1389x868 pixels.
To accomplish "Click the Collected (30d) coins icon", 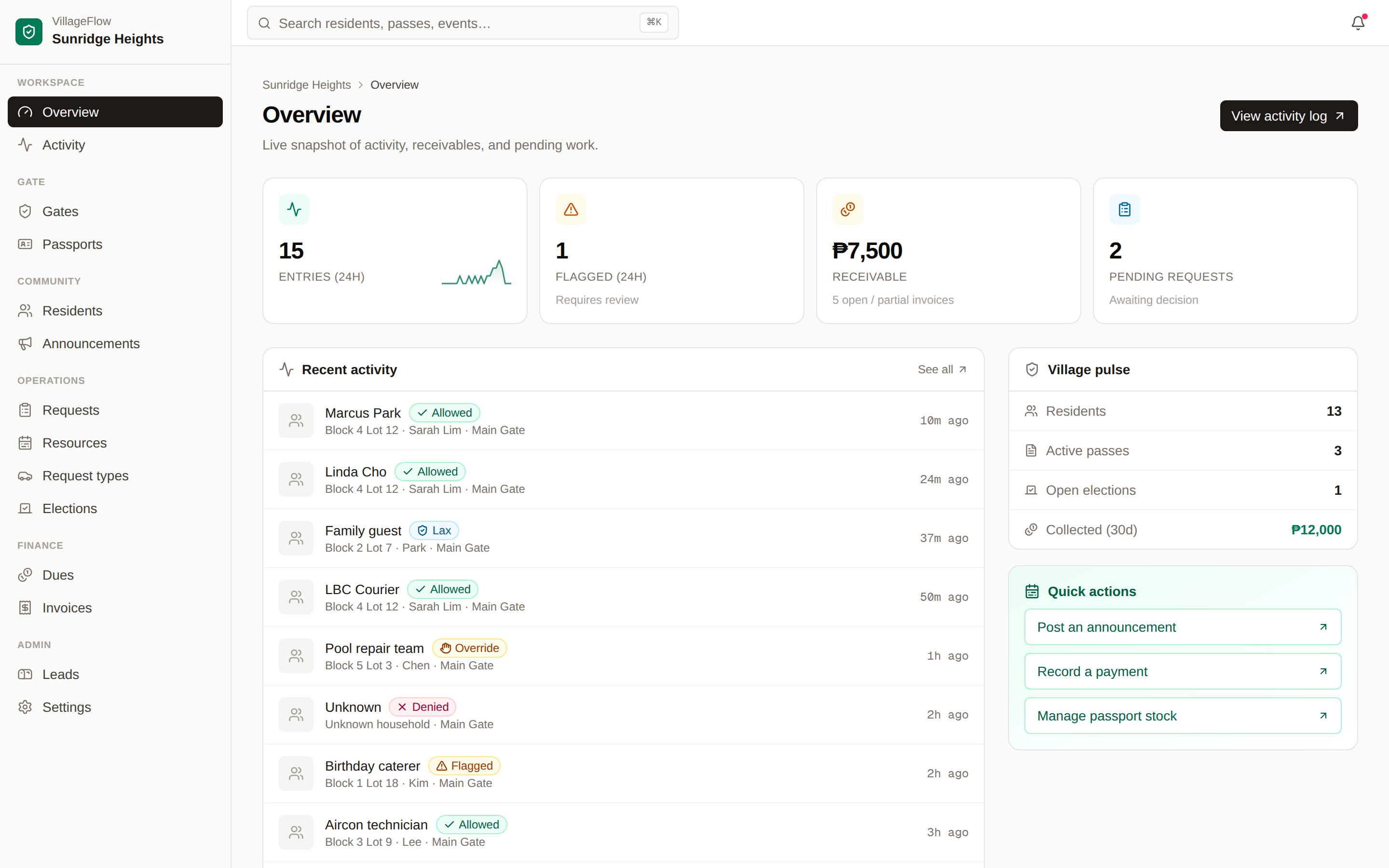I will tap(1032, 529).
